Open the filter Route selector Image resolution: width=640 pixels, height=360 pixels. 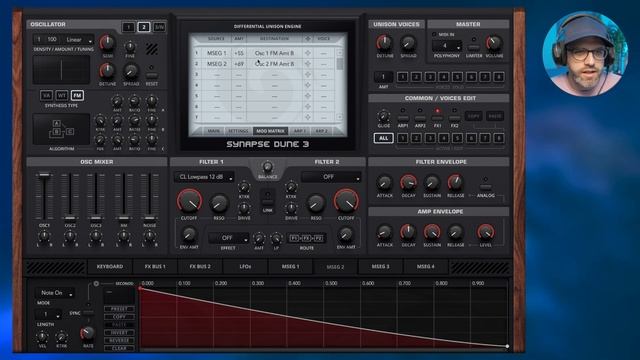click(307, 238)
